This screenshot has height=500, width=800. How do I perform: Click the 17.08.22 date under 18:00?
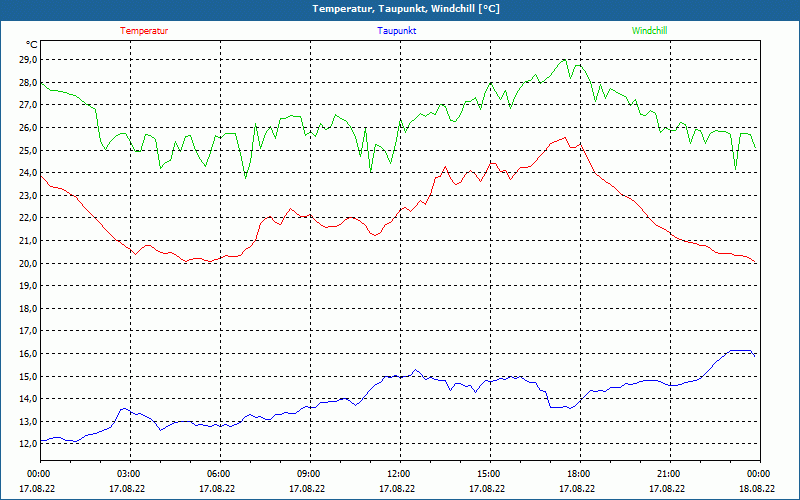(577, 488)
